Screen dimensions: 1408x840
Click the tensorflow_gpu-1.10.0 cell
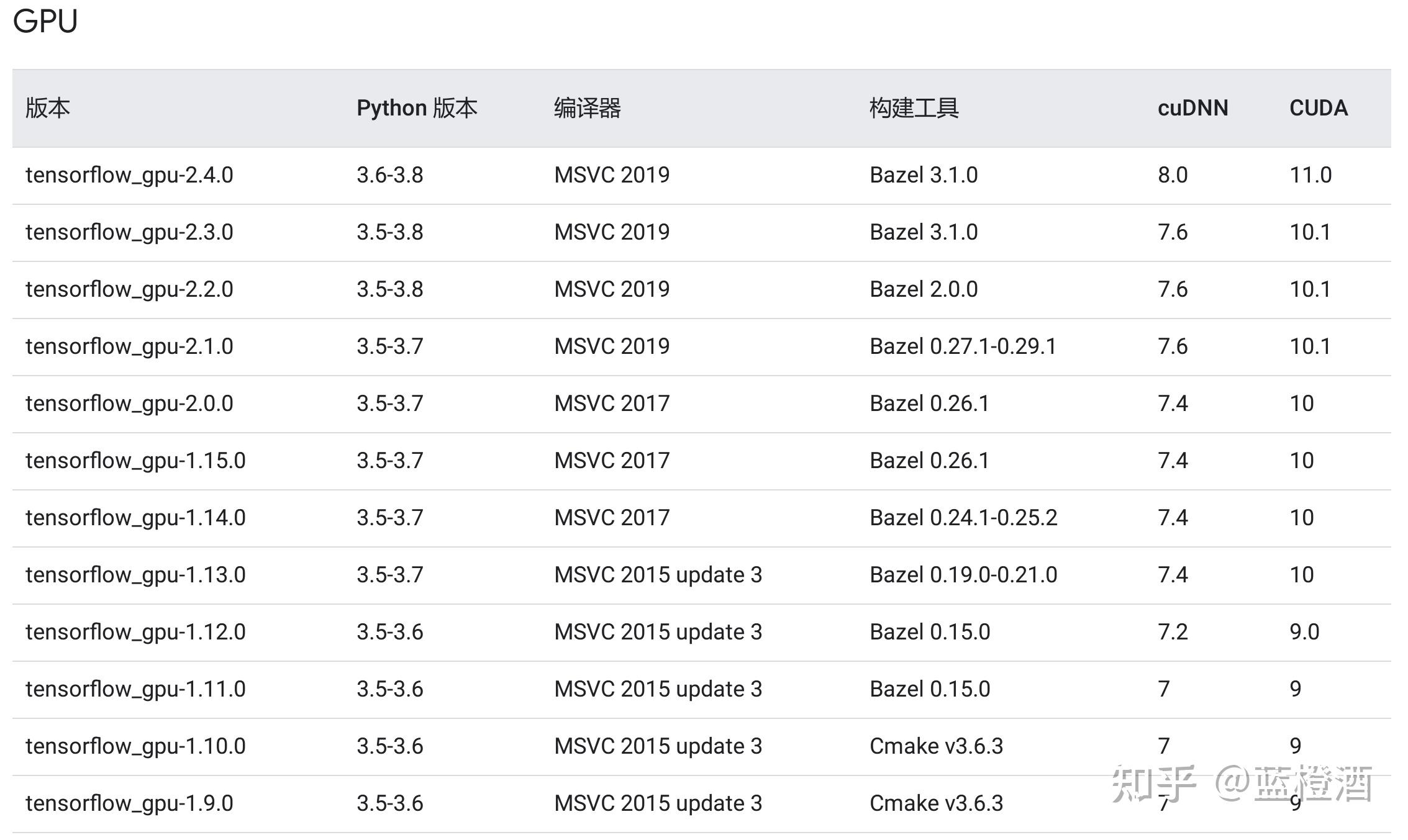coord(135,746)
